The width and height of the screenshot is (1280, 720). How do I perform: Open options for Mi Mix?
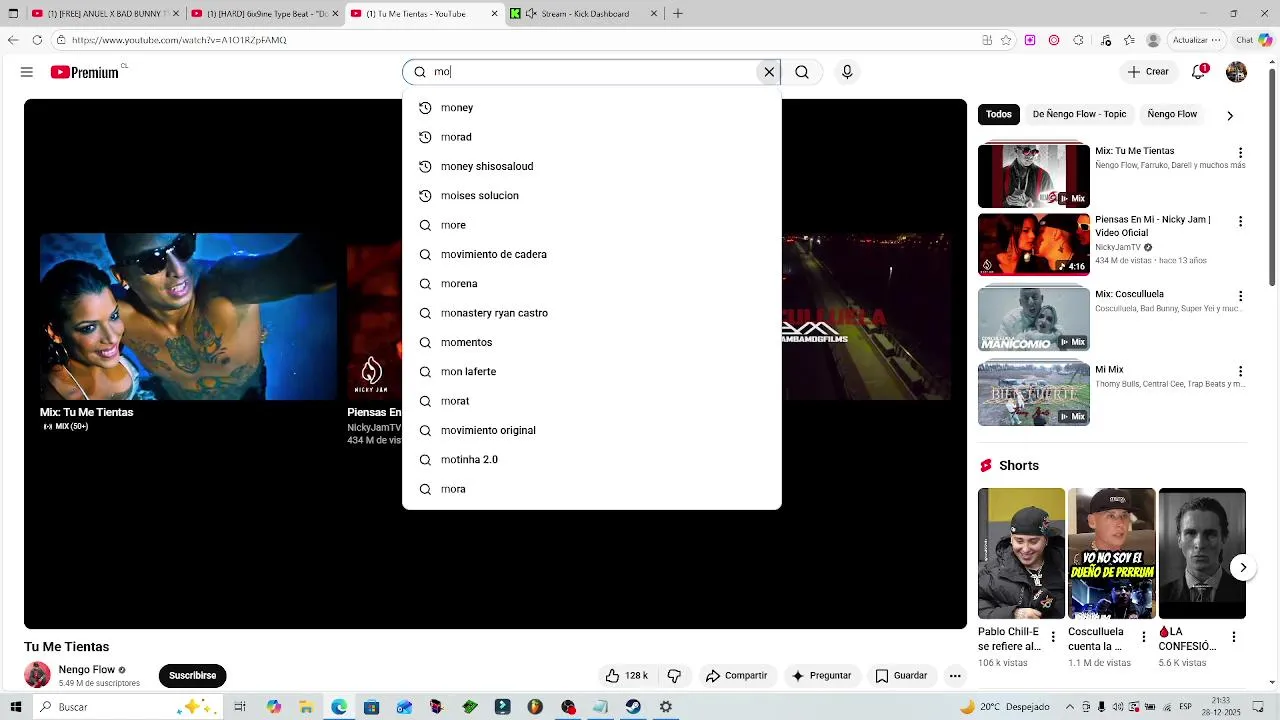(1240, 371)
